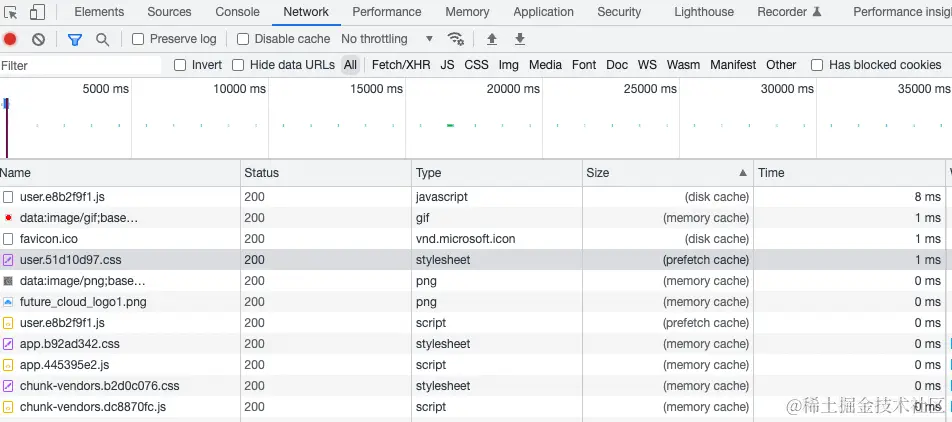
Task: Select the app.b92ad342.css request name
Action: point(70,344)
